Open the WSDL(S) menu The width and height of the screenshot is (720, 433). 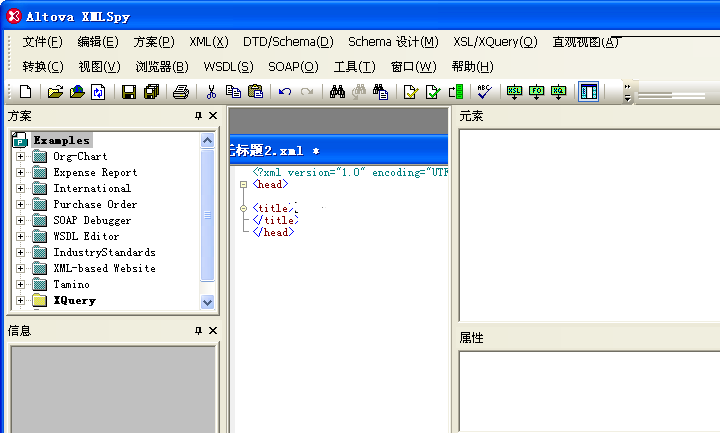pyautogui.click(x=228, y=67)
